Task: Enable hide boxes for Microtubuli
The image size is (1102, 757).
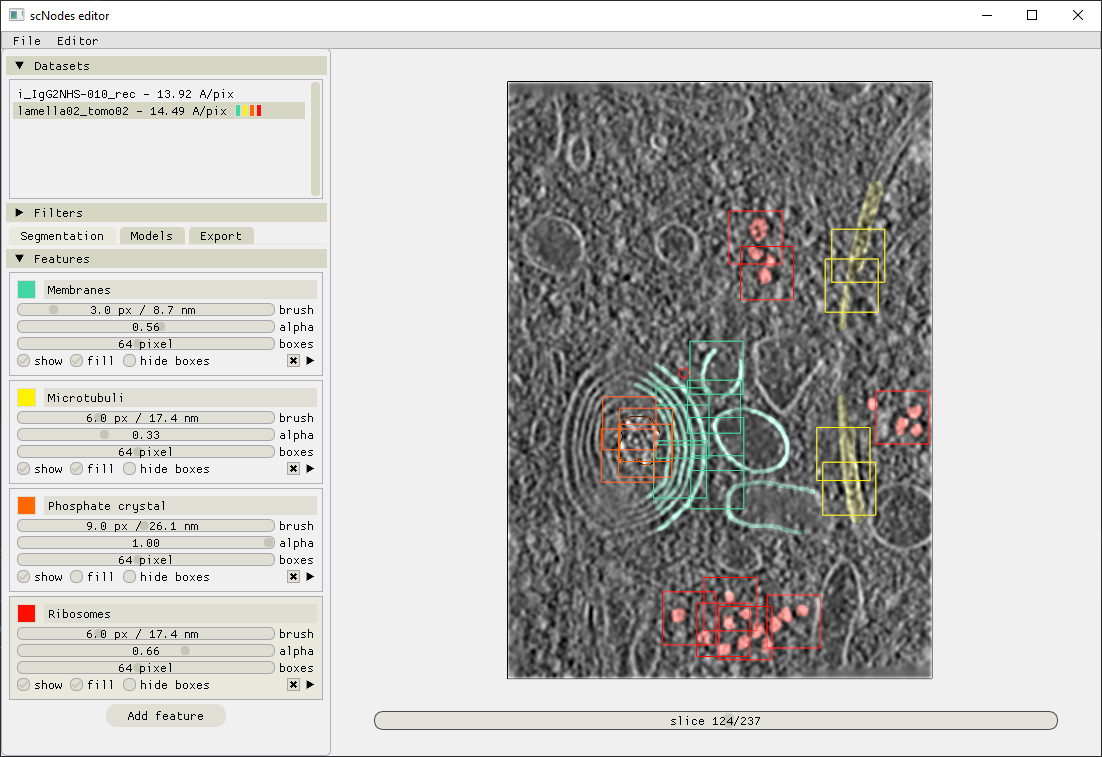Action: coord(129,469)
